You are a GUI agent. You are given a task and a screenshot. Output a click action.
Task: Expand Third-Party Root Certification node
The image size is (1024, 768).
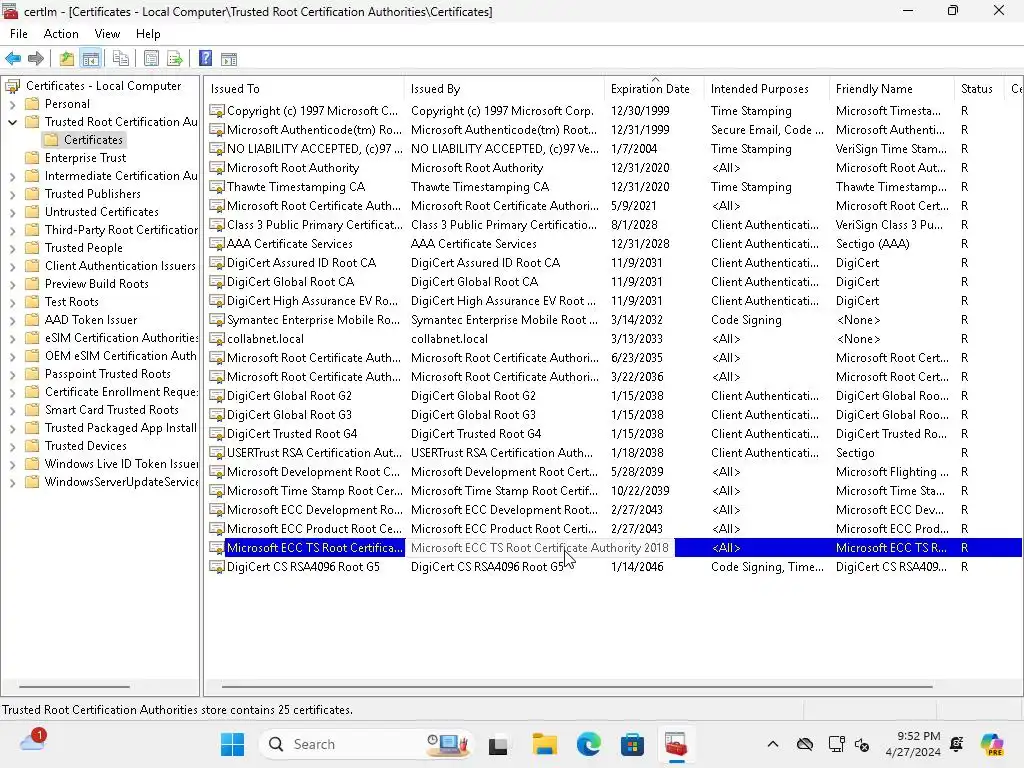12,230
